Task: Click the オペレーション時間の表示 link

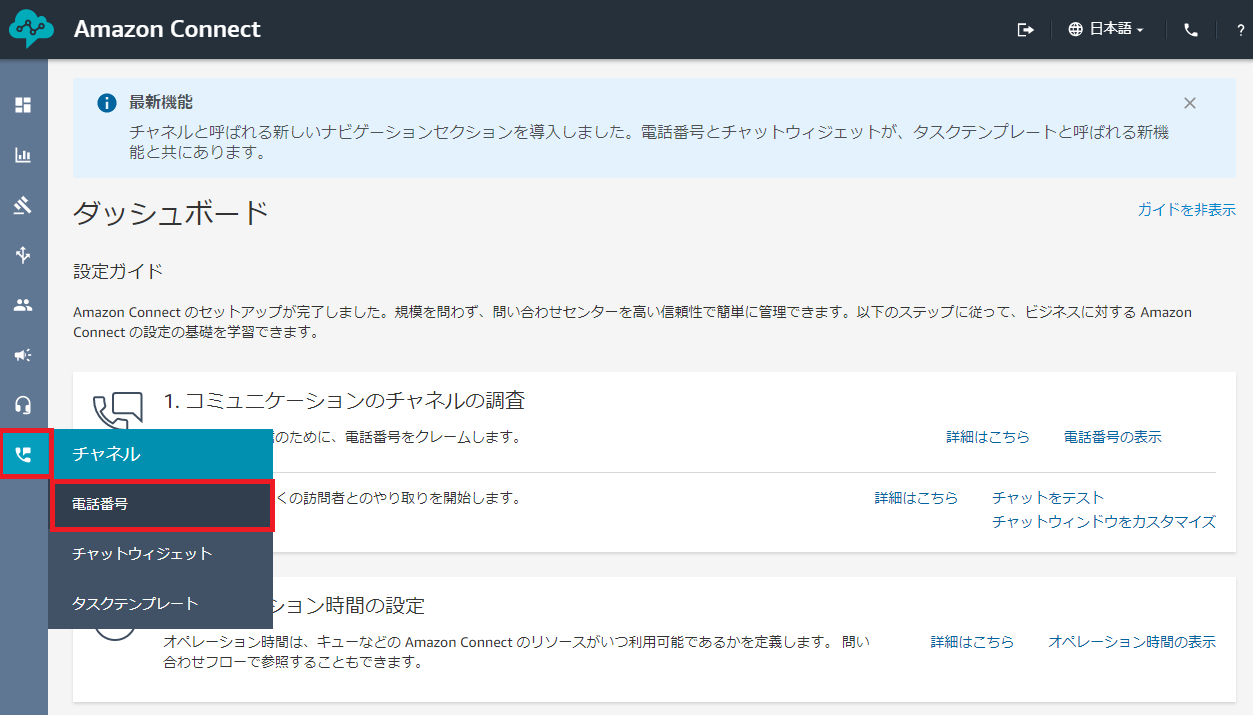Action: 1132,642
